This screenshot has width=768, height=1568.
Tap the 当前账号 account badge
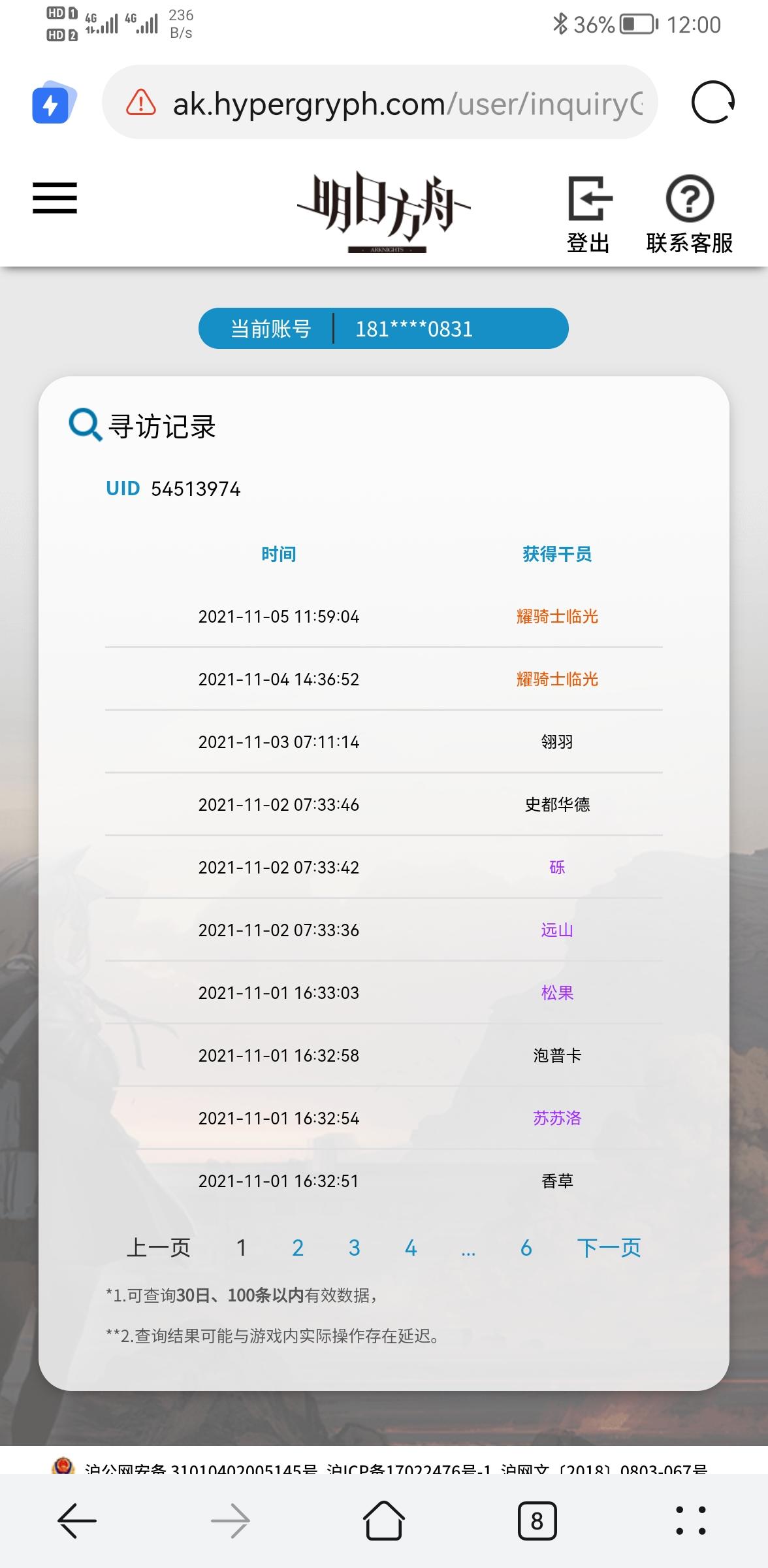coord(383,328)
